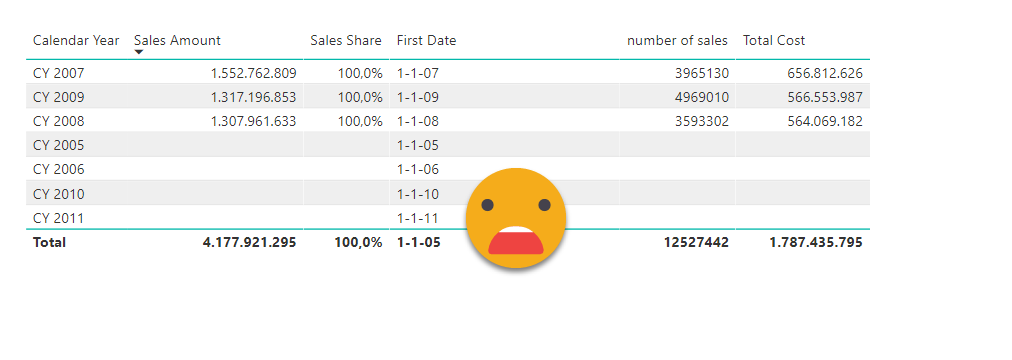This screenshot has width=1012, height=360.
Task: Click the 1.552.762.809 sales amount cell
Action: (x=254, y=73)
